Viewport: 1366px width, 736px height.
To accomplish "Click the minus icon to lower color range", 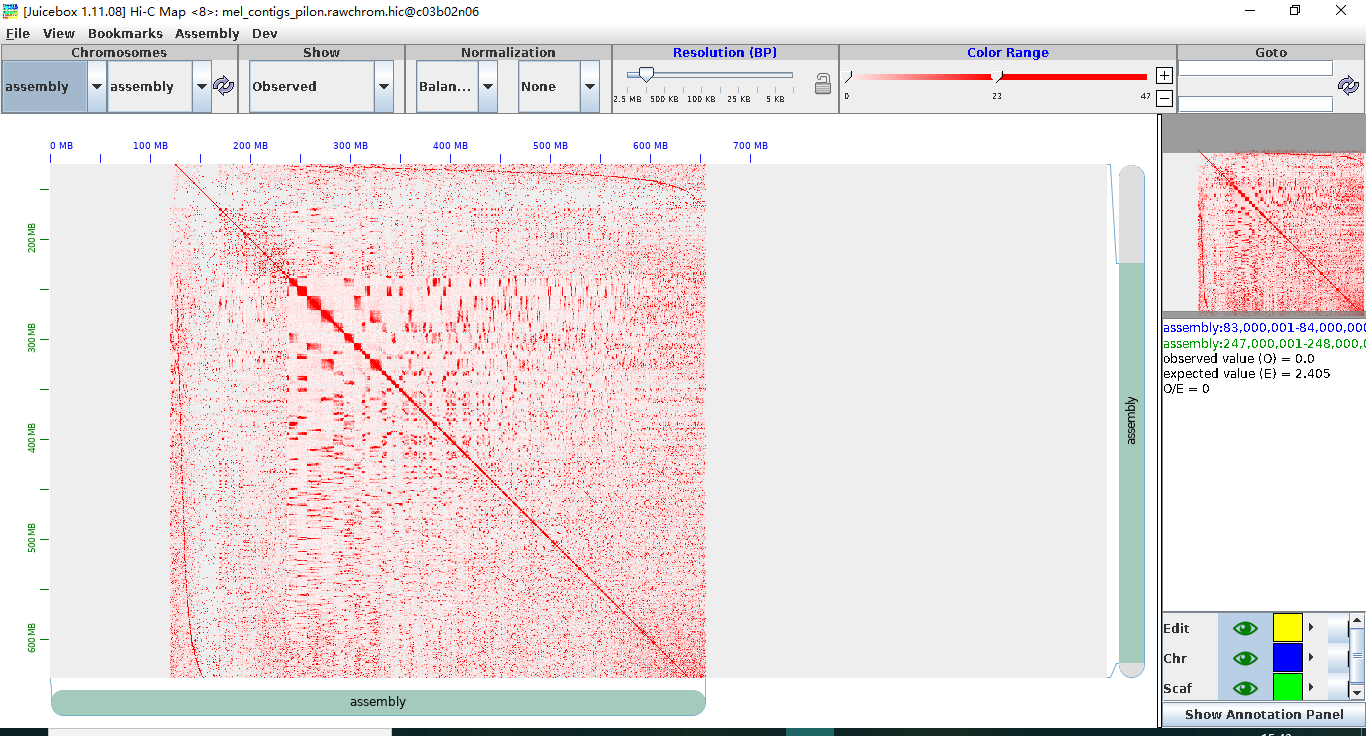I will click(x=1163, y=97).
